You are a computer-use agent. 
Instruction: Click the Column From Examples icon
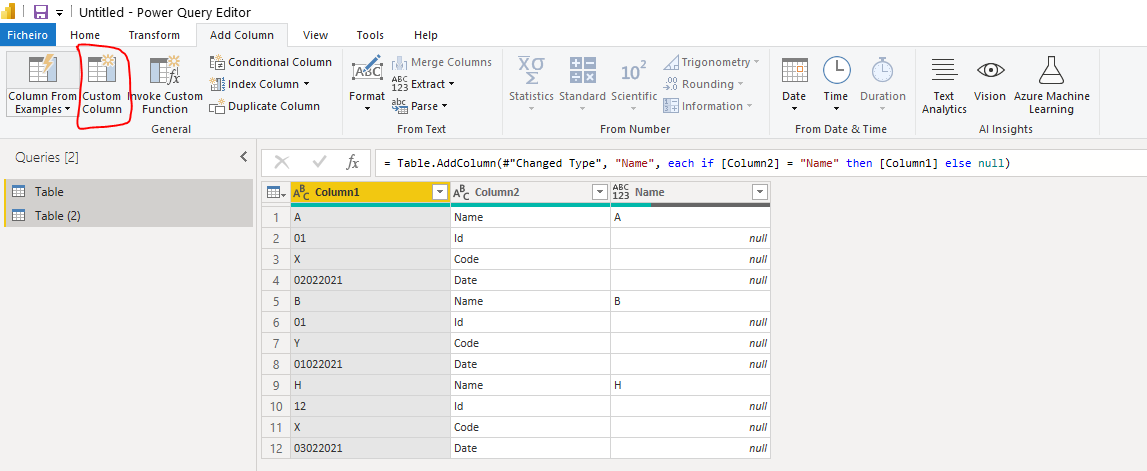pyautogui.click(x=42, y=69)
